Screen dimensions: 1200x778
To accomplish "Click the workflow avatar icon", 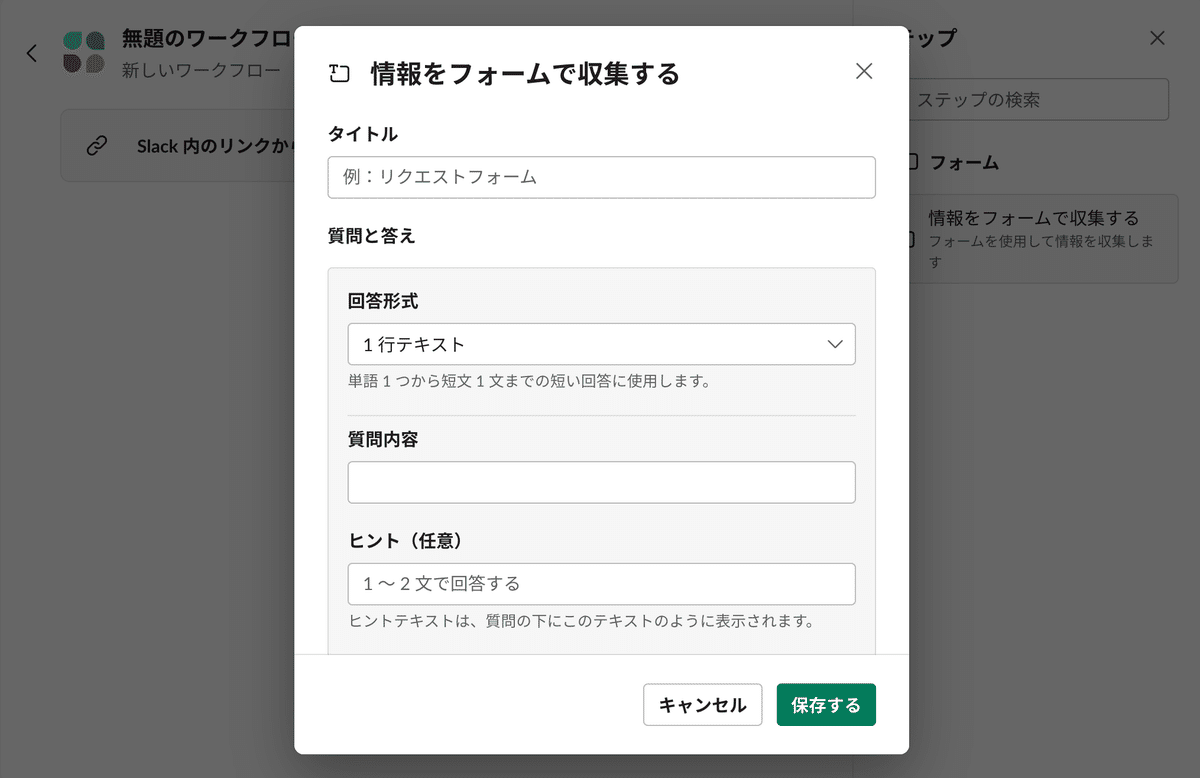I will click(x=84, y=53).
